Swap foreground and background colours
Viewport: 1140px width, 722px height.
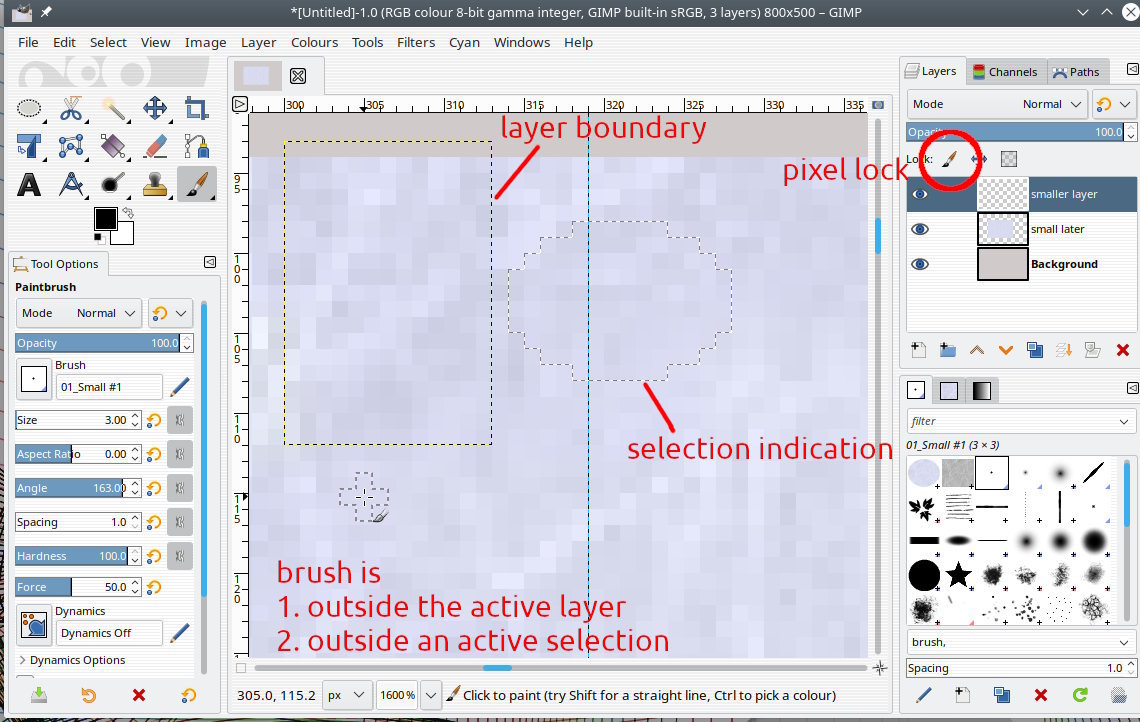pos(129,212)
